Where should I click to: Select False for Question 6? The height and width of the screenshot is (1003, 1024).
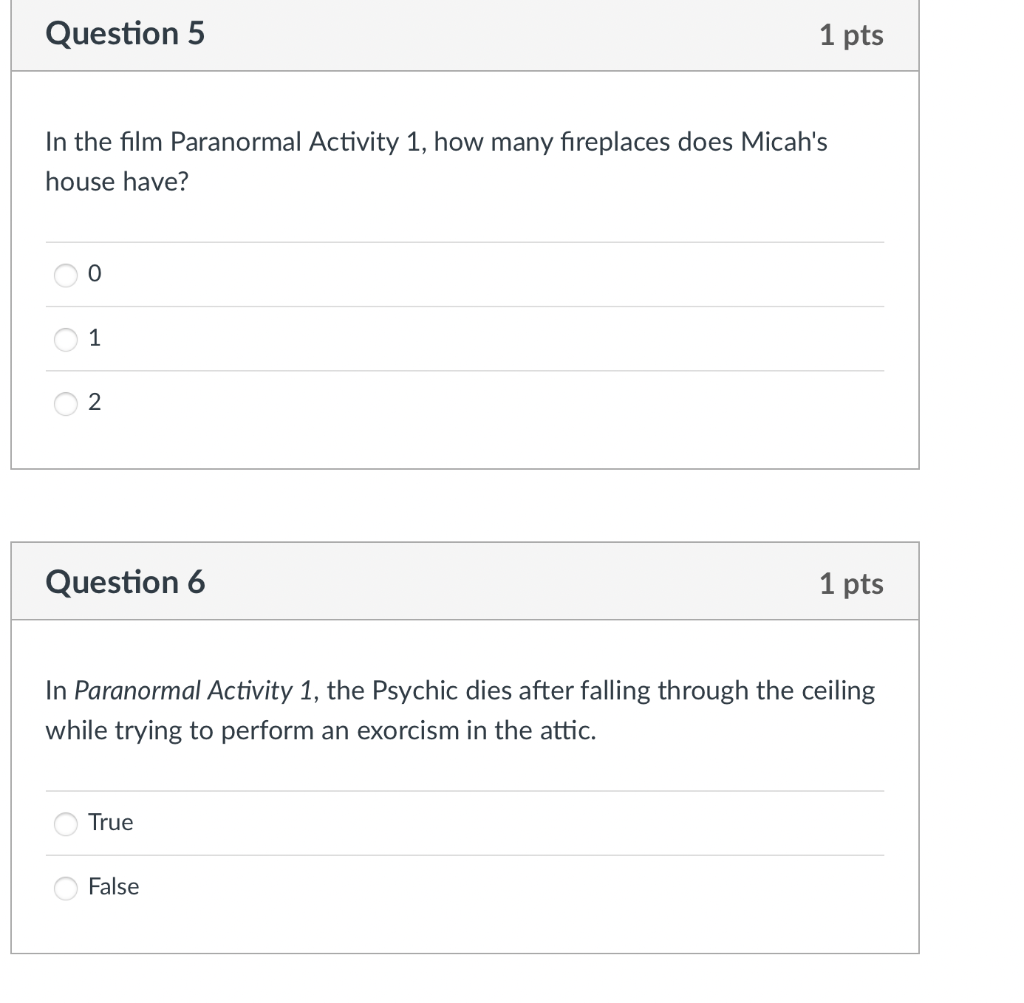point(64,887)
